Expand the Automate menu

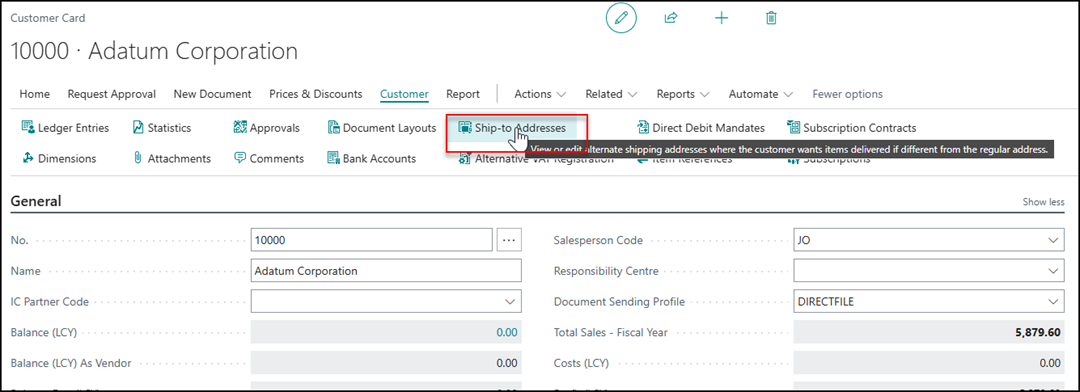(761, 94)
